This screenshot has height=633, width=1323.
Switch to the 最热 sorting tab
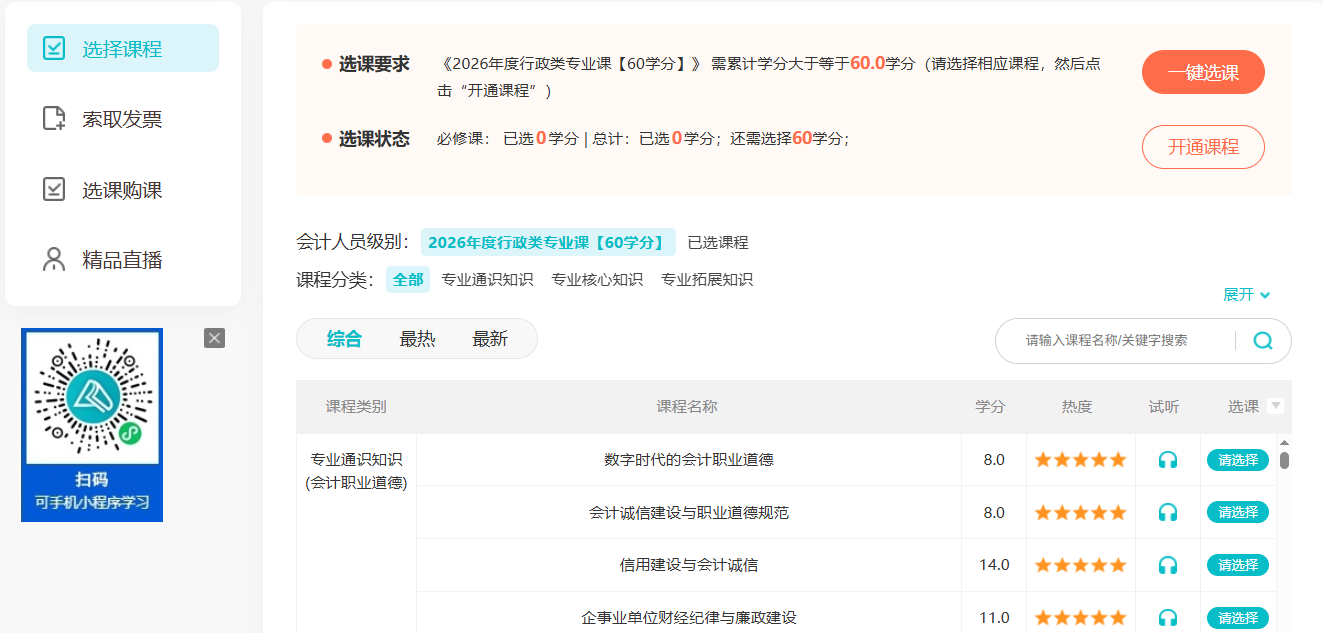417,339
